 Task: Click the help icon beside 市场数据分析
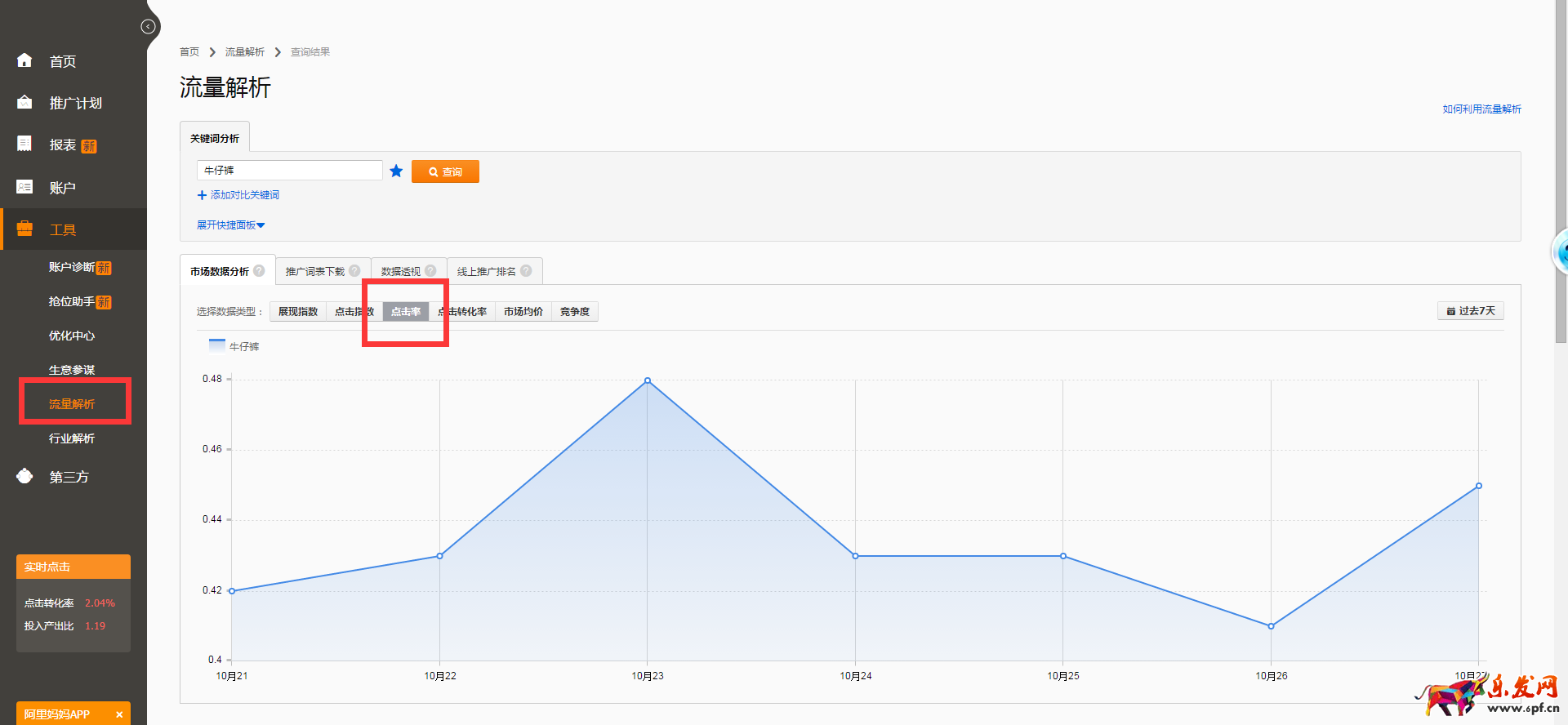(259, 271)
